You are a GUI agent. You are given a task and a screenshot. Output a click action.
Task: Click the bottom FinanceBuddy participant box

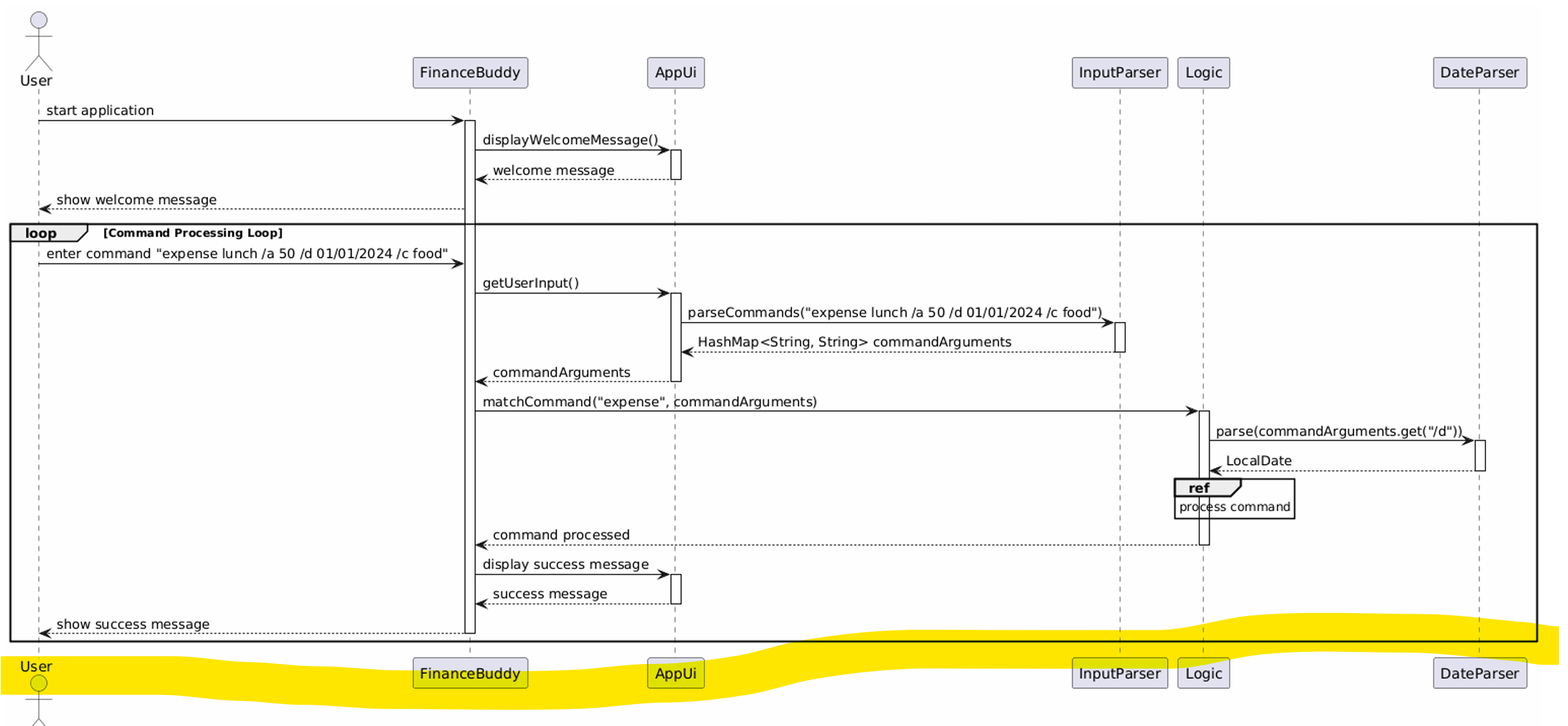(470, 673)
